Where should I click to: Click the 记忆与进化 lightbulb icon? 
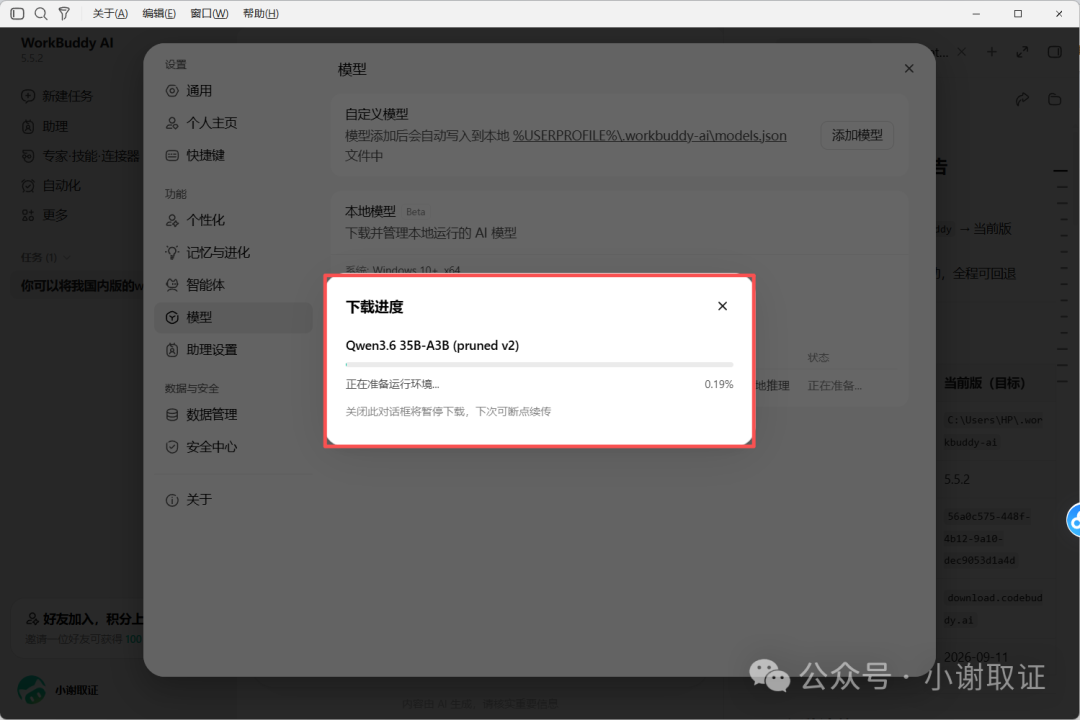pos(172,252)
